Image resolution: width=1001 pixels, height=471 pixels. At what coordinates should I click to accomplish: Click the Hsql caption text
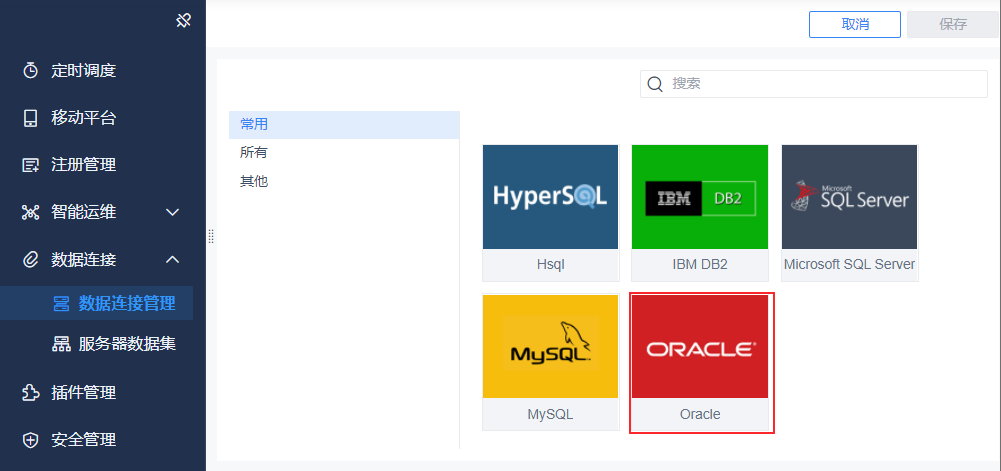(x=550, y=264)
